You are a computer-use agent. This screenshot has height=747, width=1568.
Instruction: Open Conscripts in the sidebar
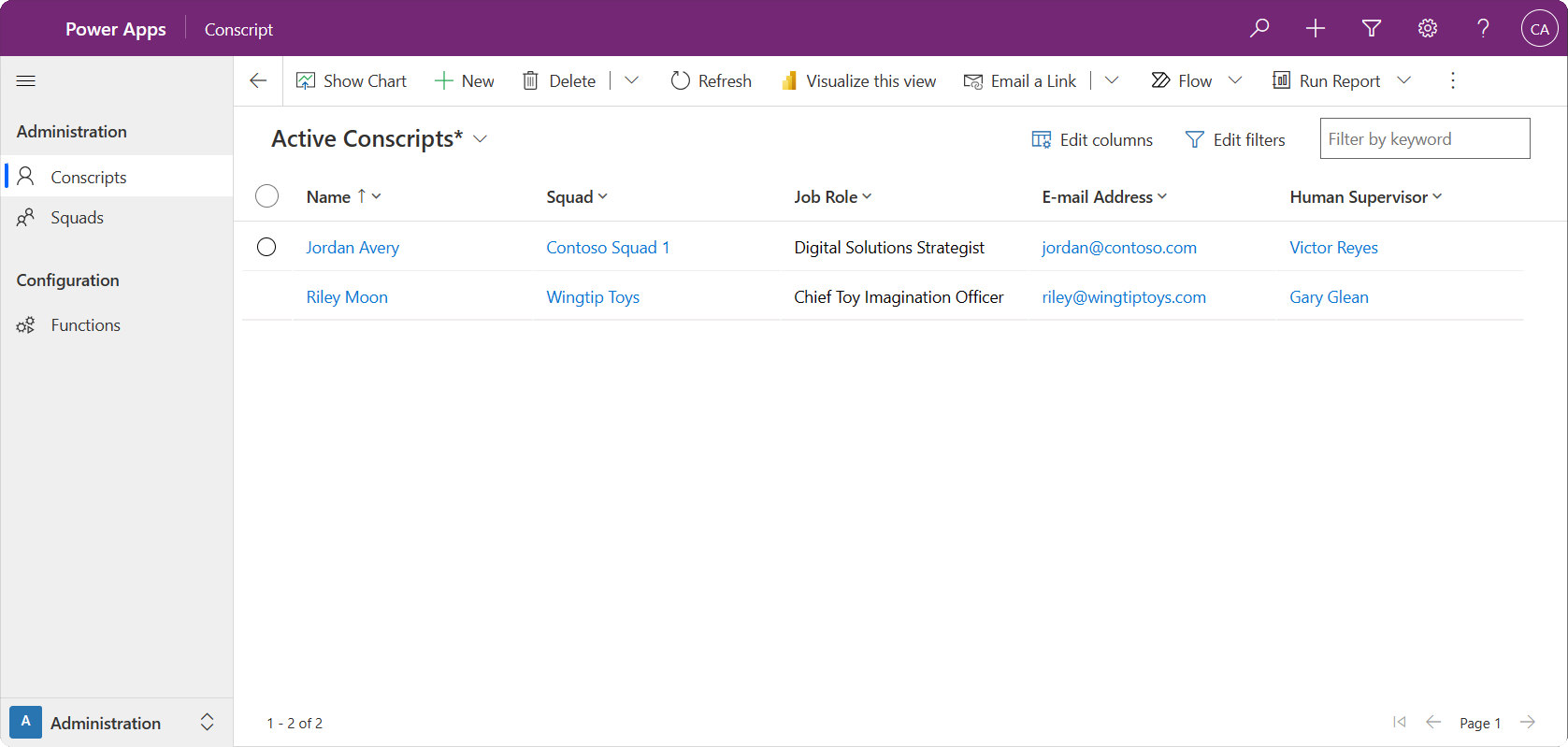coord(117,177)
